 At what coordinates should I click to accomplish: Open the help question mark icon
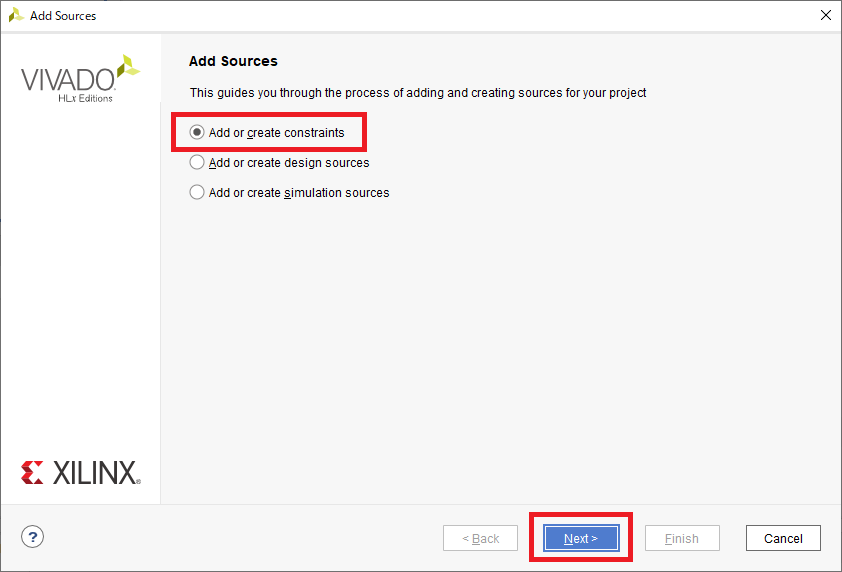tap(32, 537)
